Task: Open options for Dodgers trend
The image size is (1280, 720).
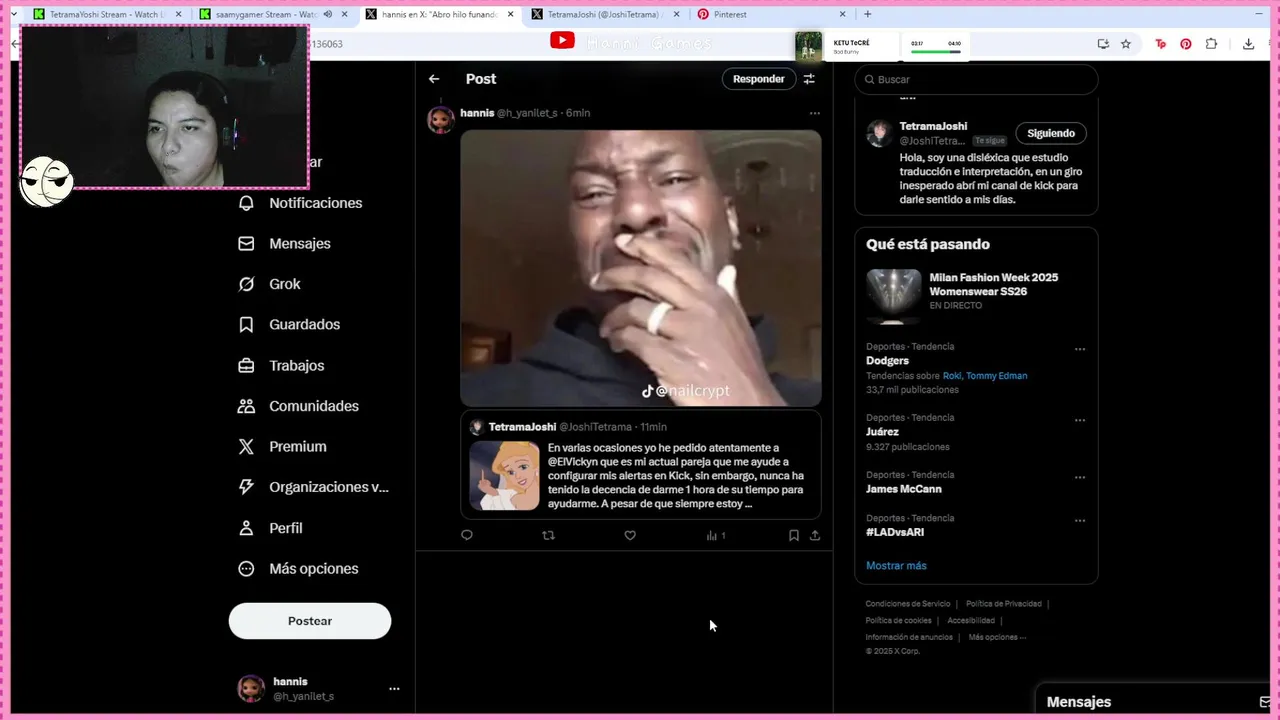Action: pyautogui.click(x=1080, y=349)
